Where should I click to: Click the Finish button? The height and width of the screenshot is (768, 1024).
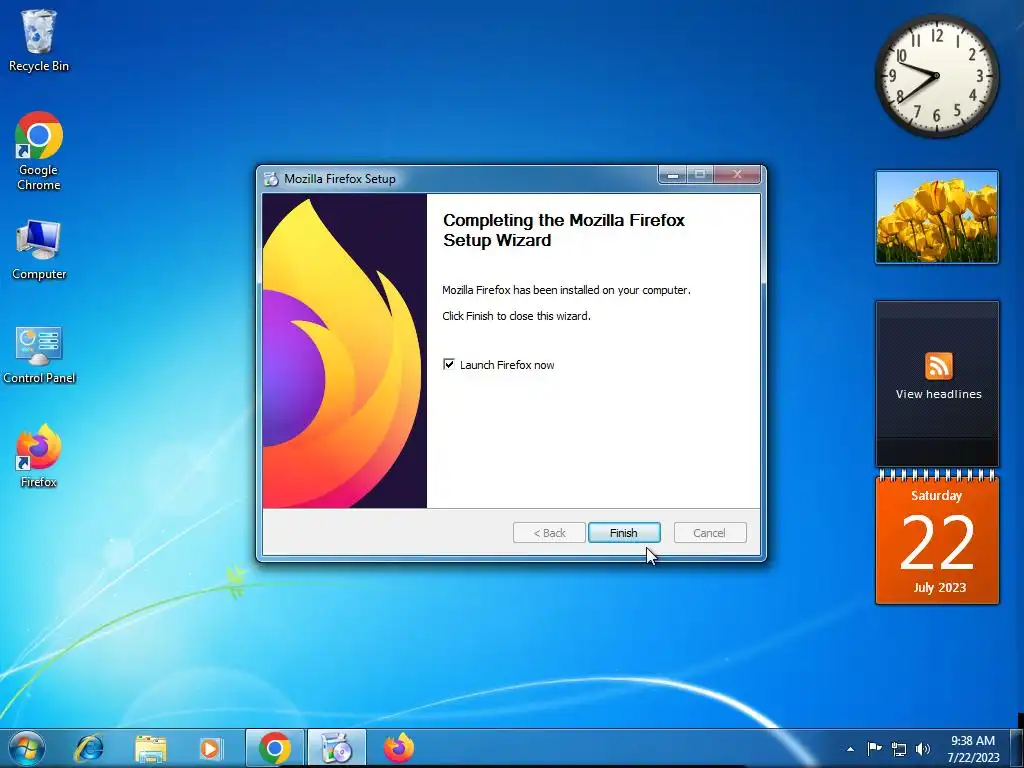coord(624,533)
